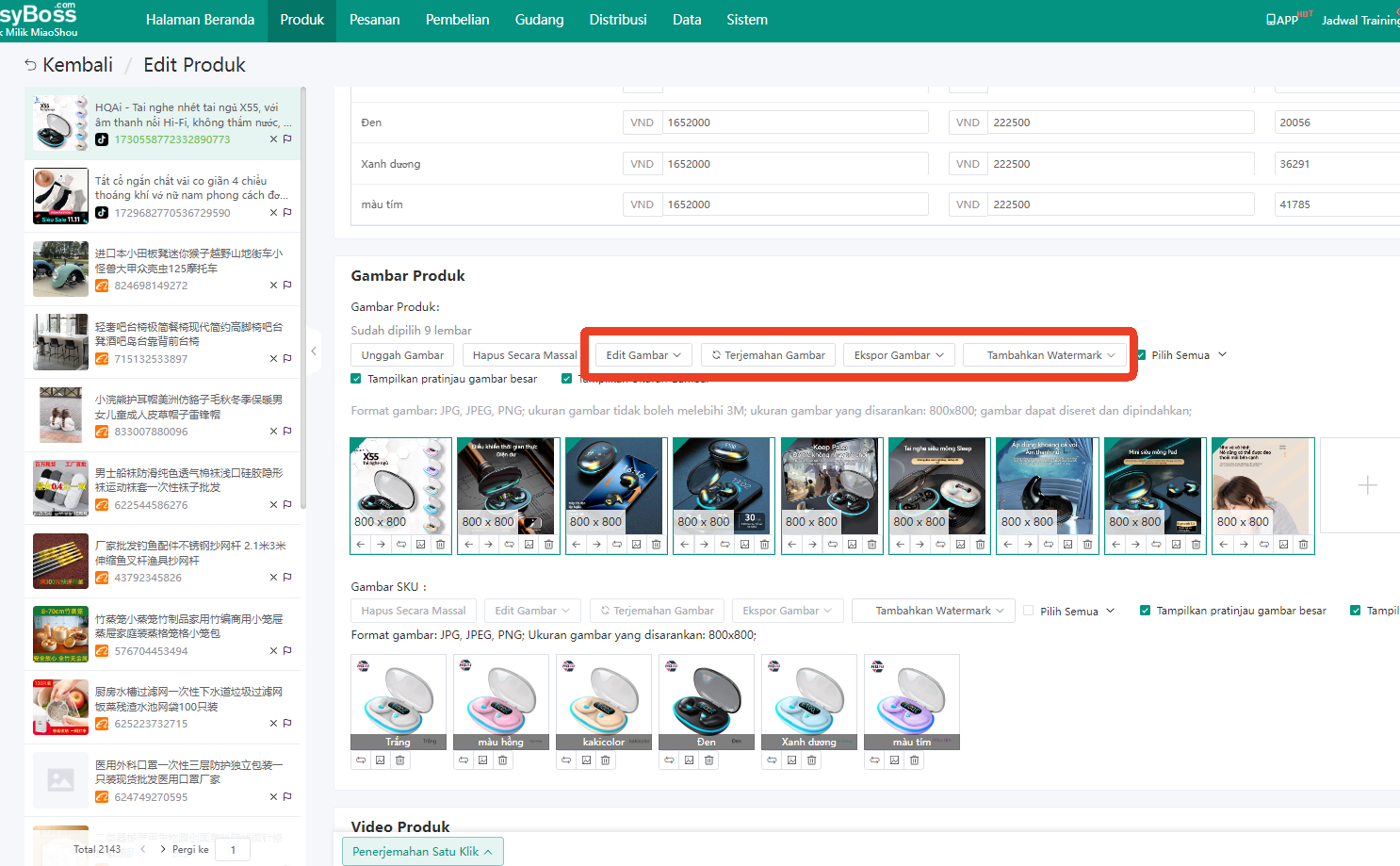Flag product 576704439494 in sidebar

(x=287, y=650)
